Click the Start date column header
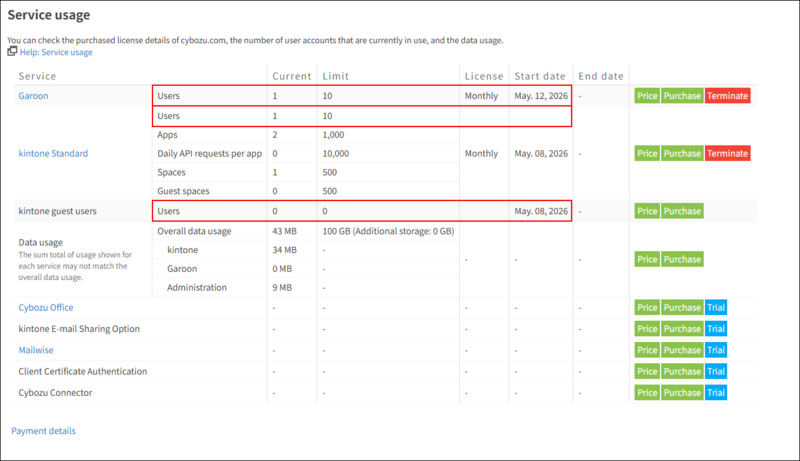 [x=540, y=76]
